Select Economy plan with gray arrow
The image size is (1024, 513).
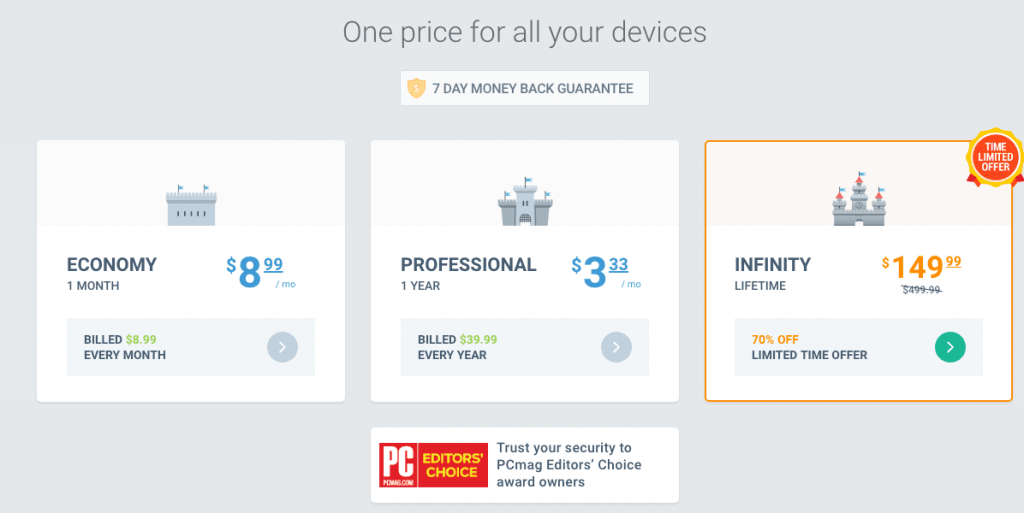(x=282, y=347)
